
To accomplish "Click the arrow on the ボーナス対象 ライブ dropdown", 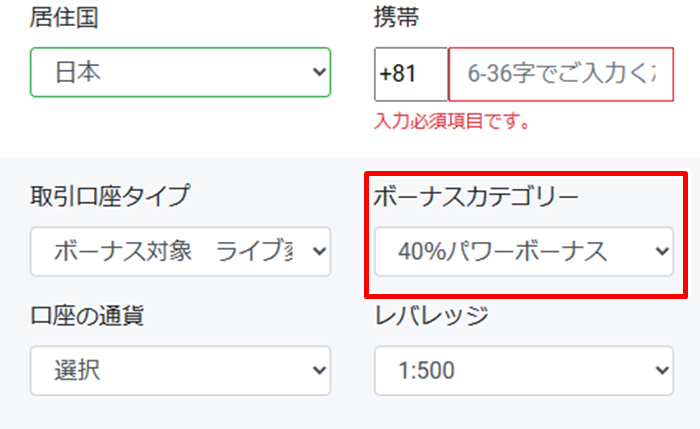I will click(319, 252).
